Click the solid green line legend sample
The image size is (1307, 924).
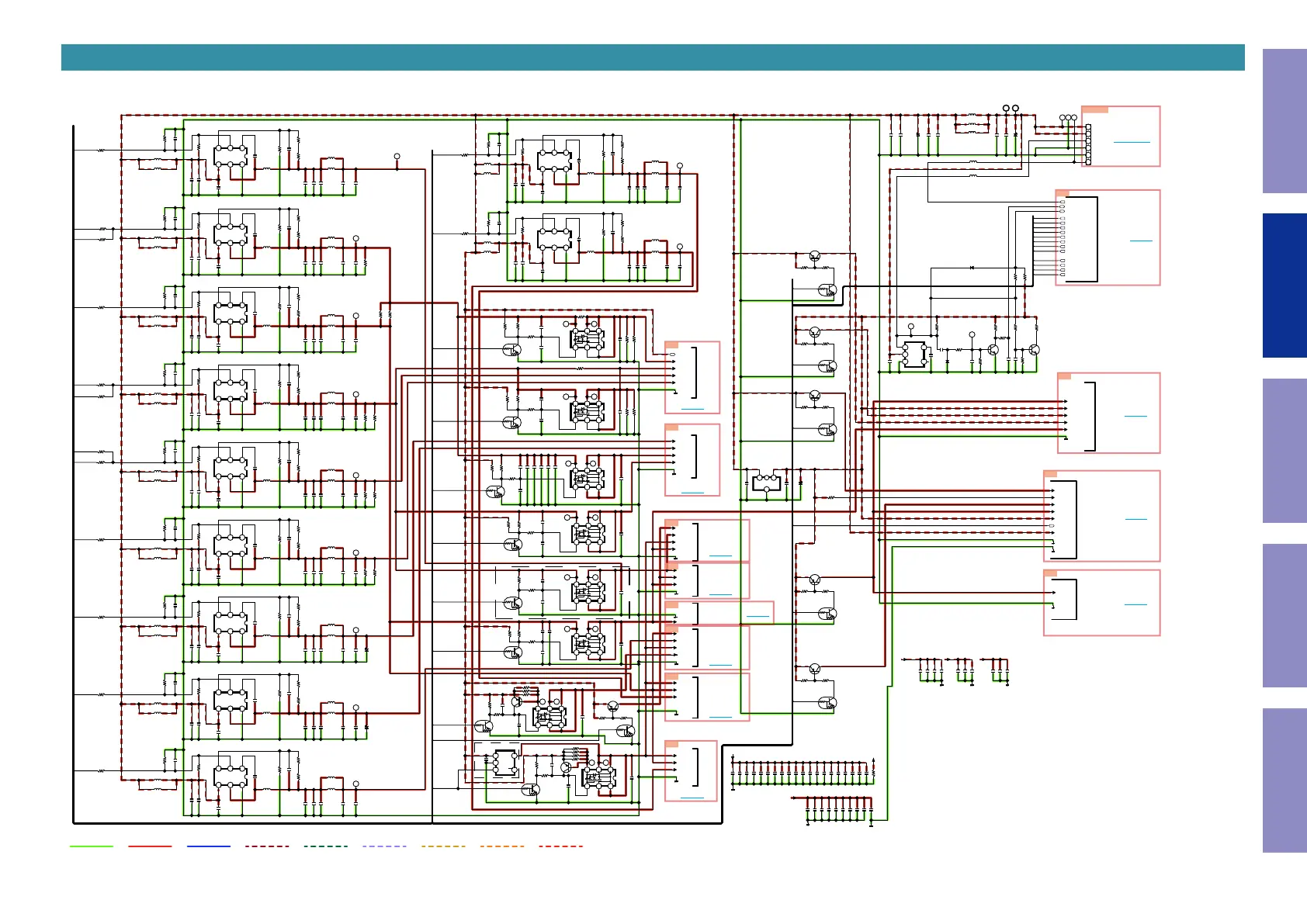[x=92, y=846]
